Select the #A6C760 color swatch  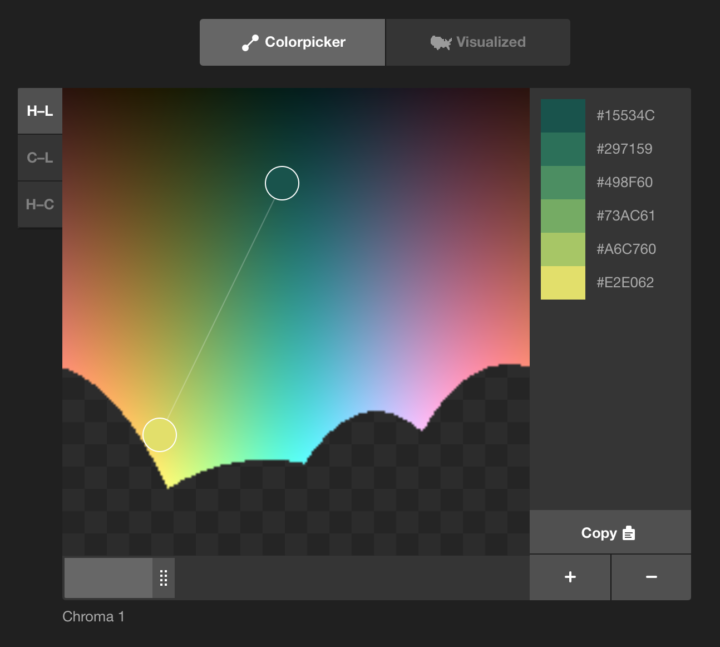[x=563, y=249]
